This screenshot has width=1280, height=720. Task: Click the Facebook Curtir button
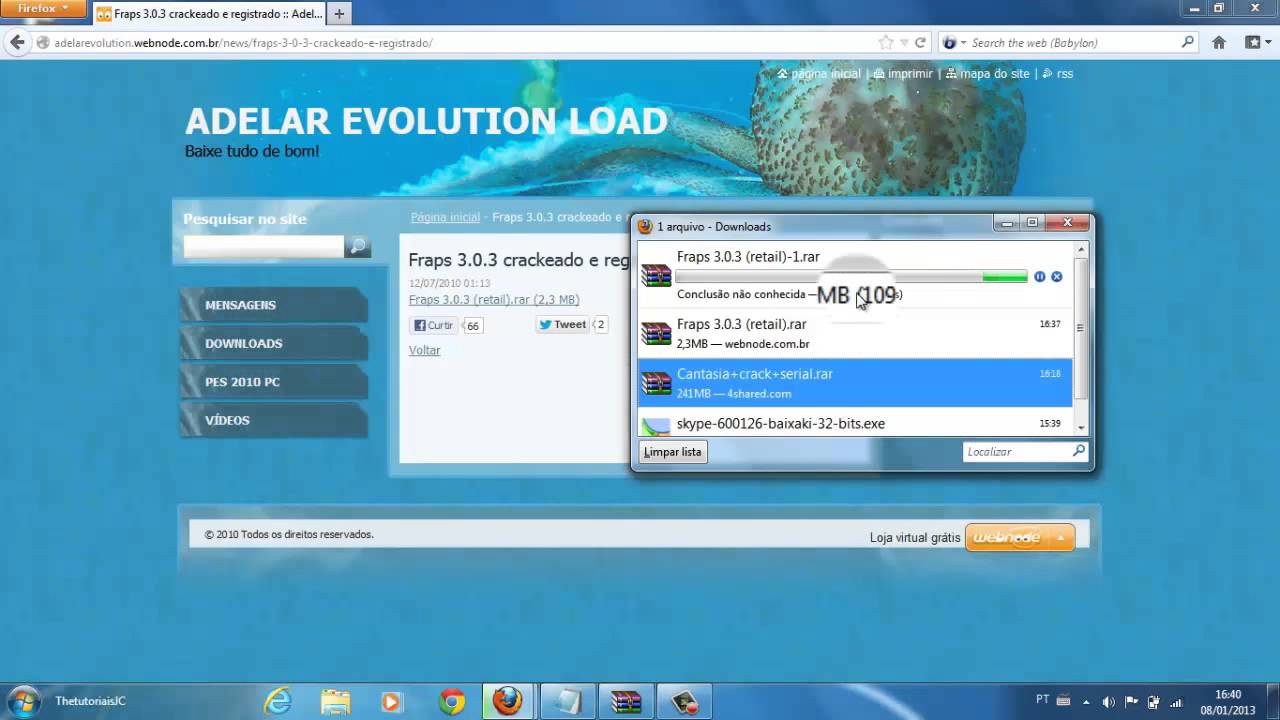click(x=434, y=325)
